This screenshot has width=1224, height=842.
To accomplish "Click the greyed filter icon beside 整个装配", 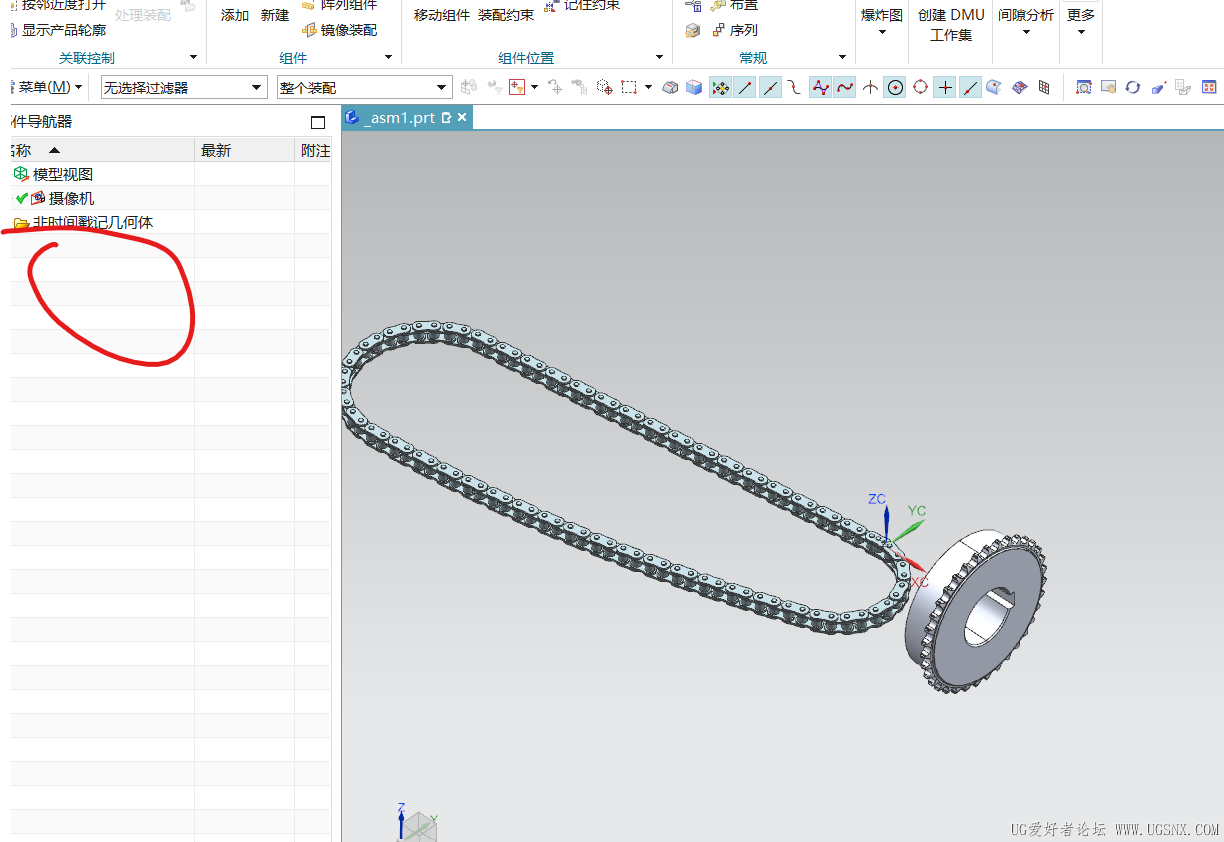I will (494, 87).
